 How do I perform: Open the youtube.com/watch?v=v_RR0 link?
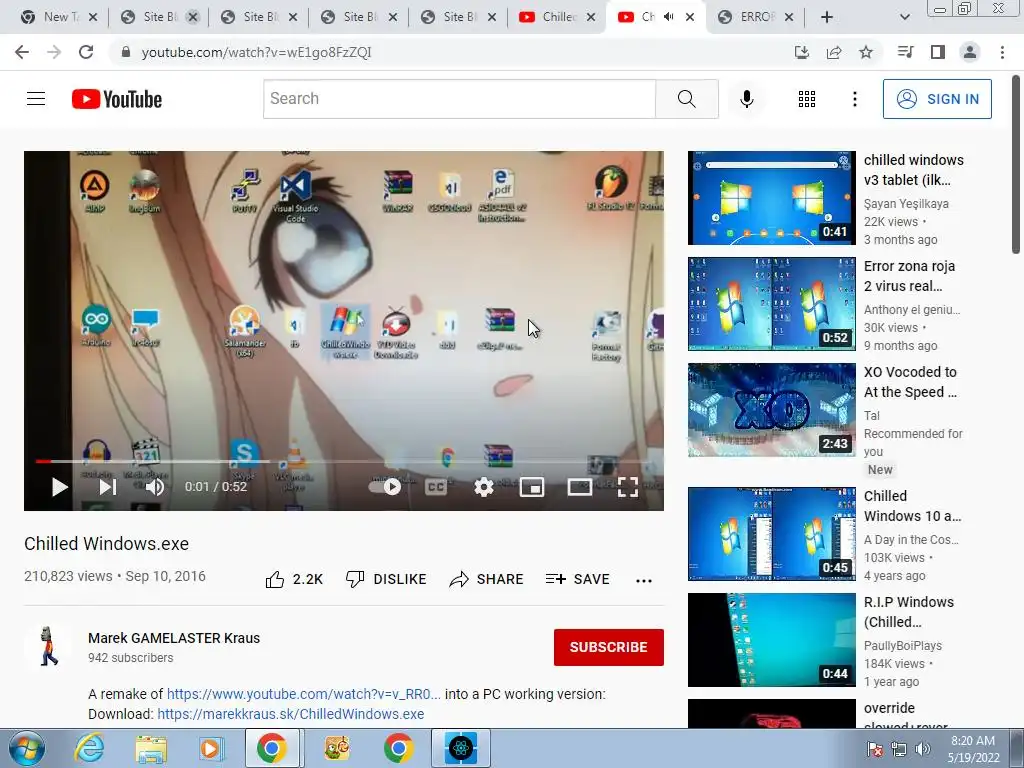click(x=304, y=694)
